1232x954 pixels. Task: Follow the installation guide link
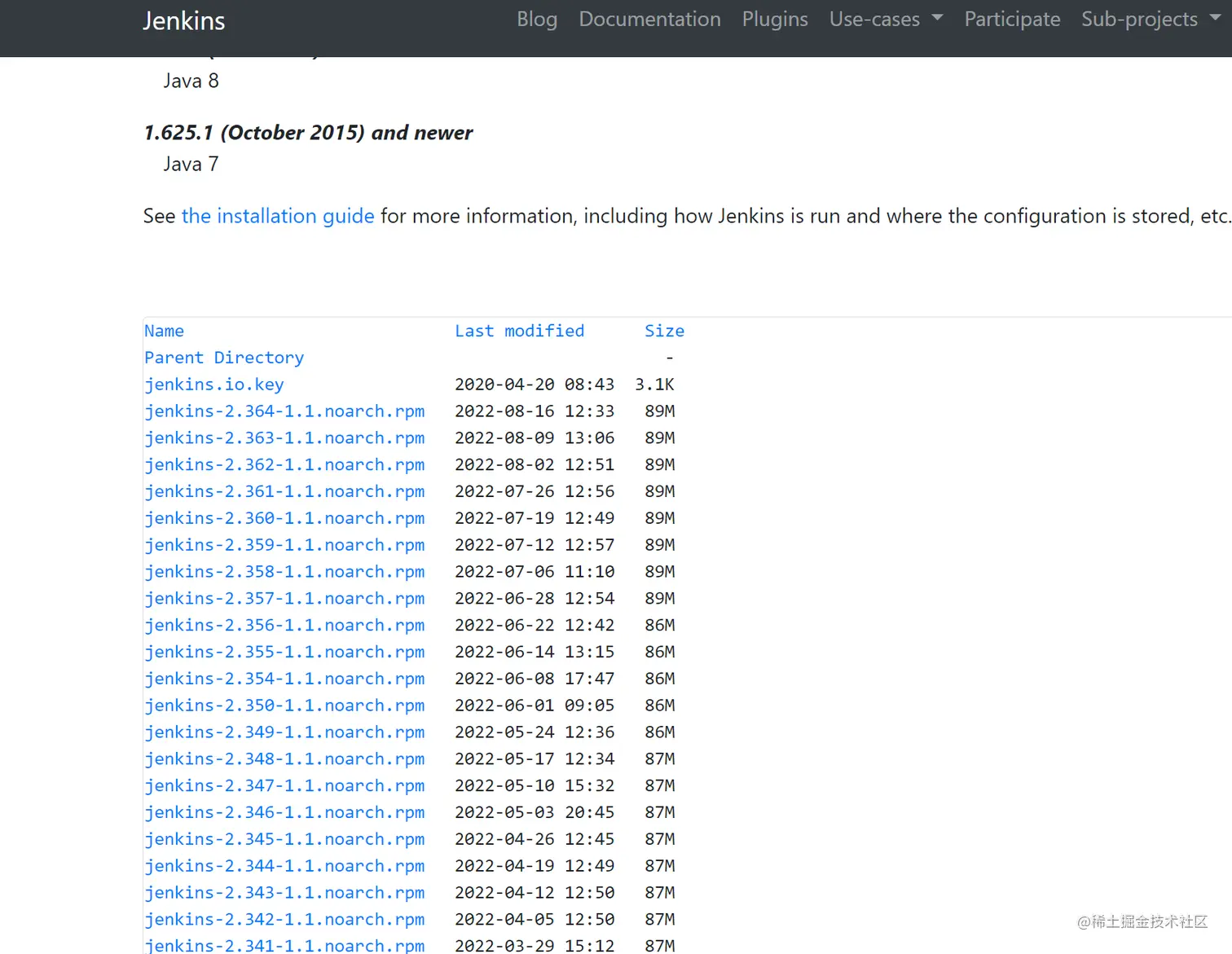point(278,216)
